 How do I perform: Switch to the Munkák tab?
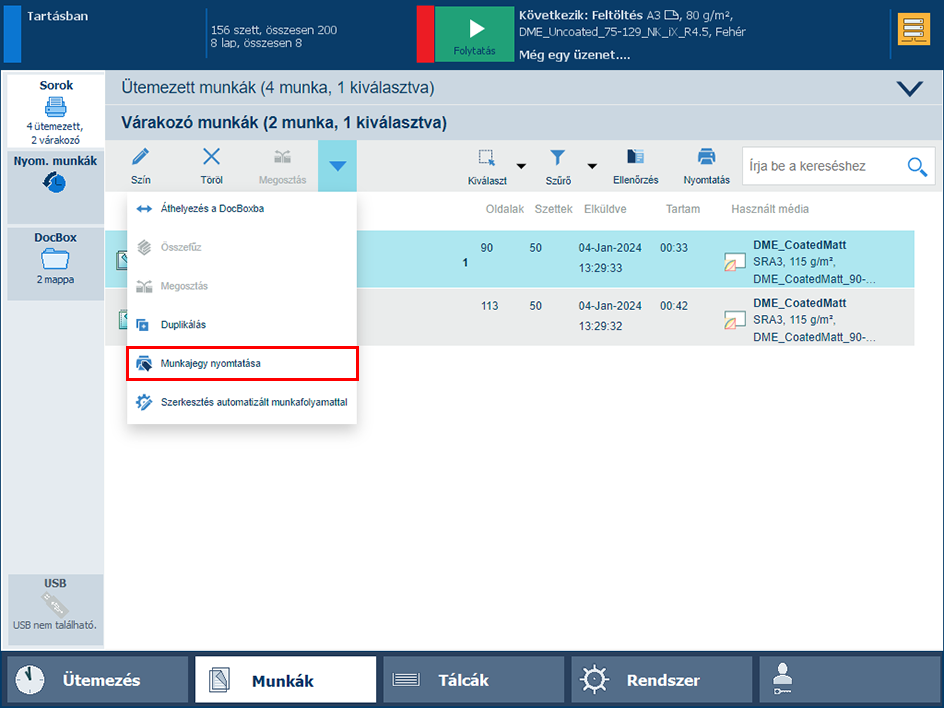click(x=285, y=679)
